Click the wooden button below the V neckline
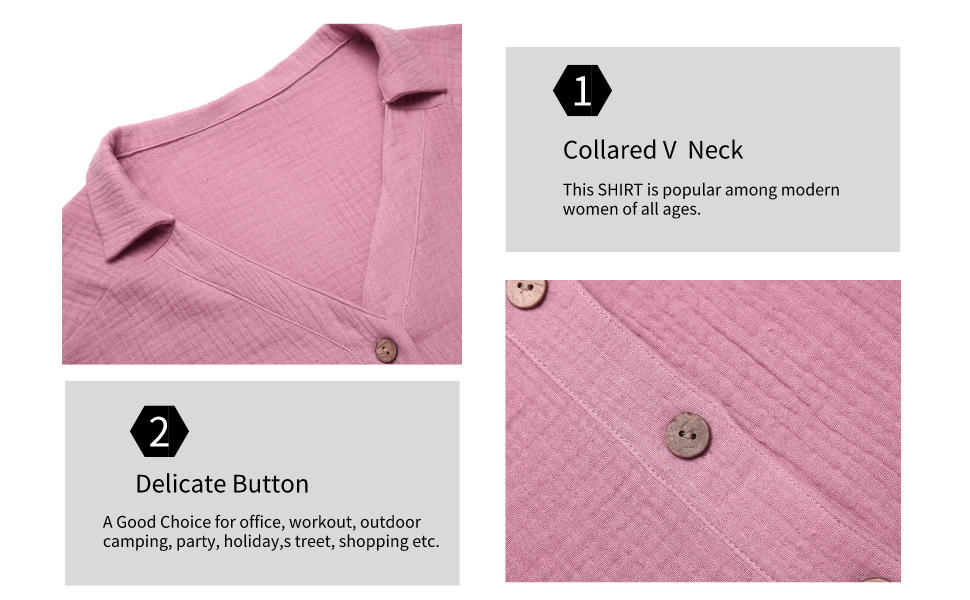This screenshot has height=600, width=970. tap(386, 350)
